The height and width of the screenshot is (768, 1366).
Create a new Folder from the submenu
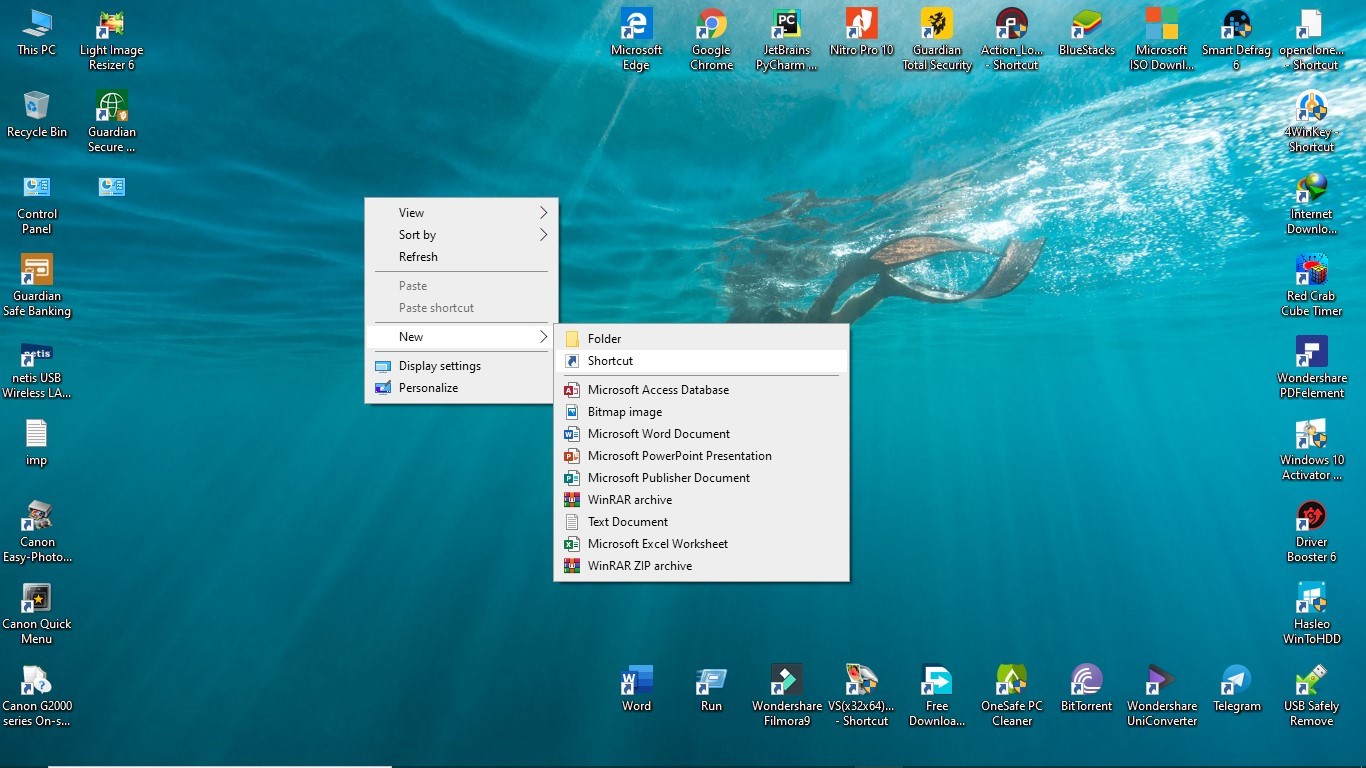click(x=702, y=339)
